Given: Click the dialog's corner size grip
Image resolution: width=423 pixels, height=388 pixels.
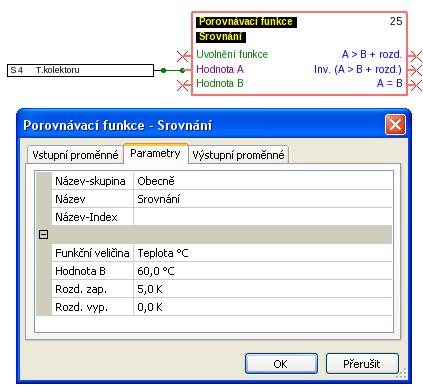Looking at the screenshot, I should pos(402,373).
